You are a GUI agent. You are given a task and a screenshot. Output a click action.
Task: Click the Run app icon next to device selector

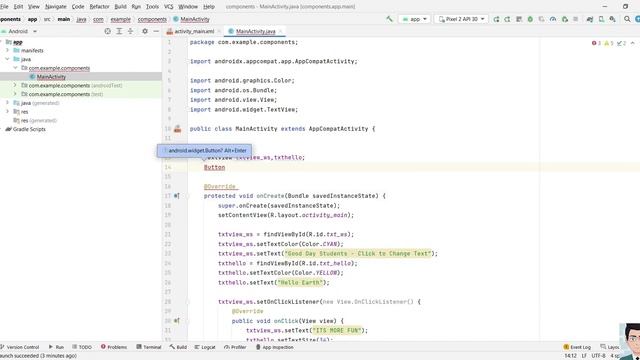[x=496, y=19]
